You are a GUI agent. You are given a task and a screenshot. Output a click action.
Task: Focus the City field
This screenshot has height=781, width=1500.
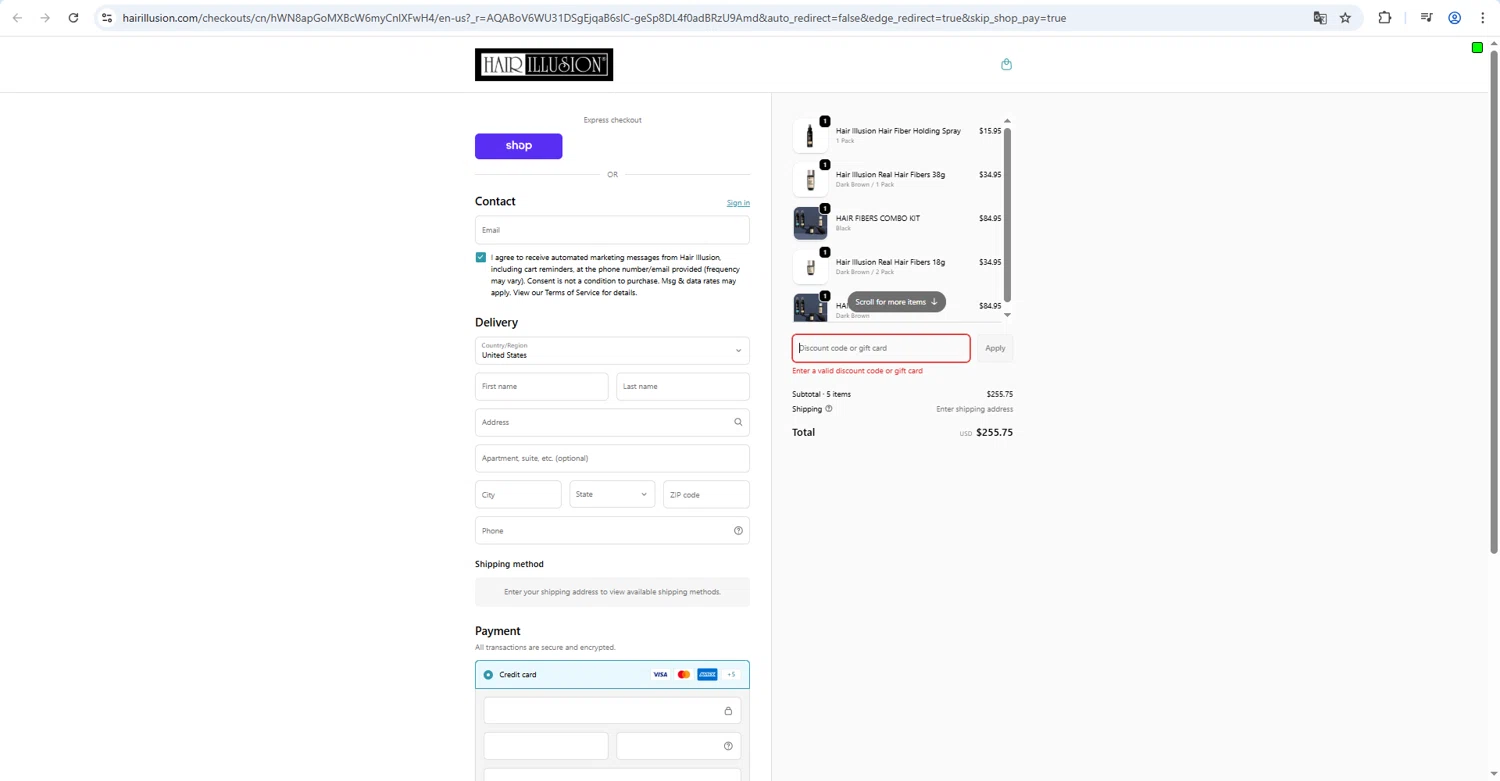[518, 494]
